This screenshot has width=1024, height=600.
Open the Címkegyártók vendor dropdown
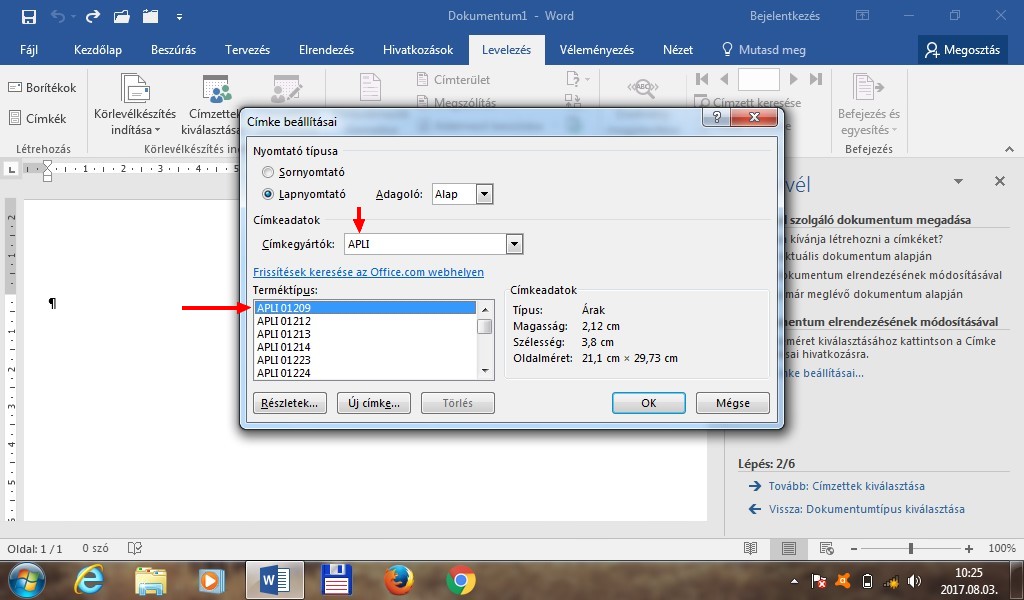point(515,244)
